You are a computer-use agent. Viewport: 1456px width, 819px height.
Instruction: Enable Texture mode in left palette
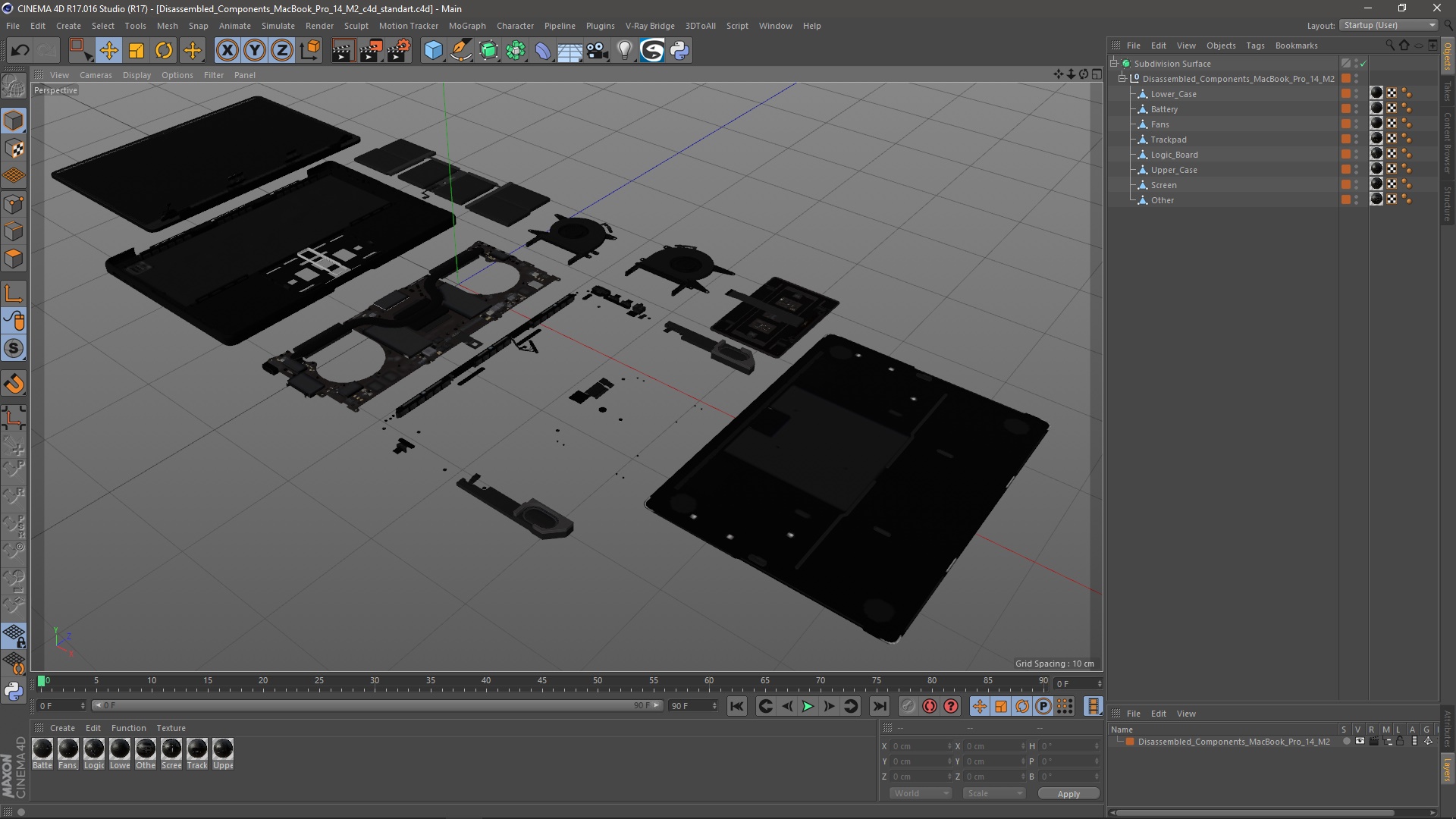tap(14, 149)
